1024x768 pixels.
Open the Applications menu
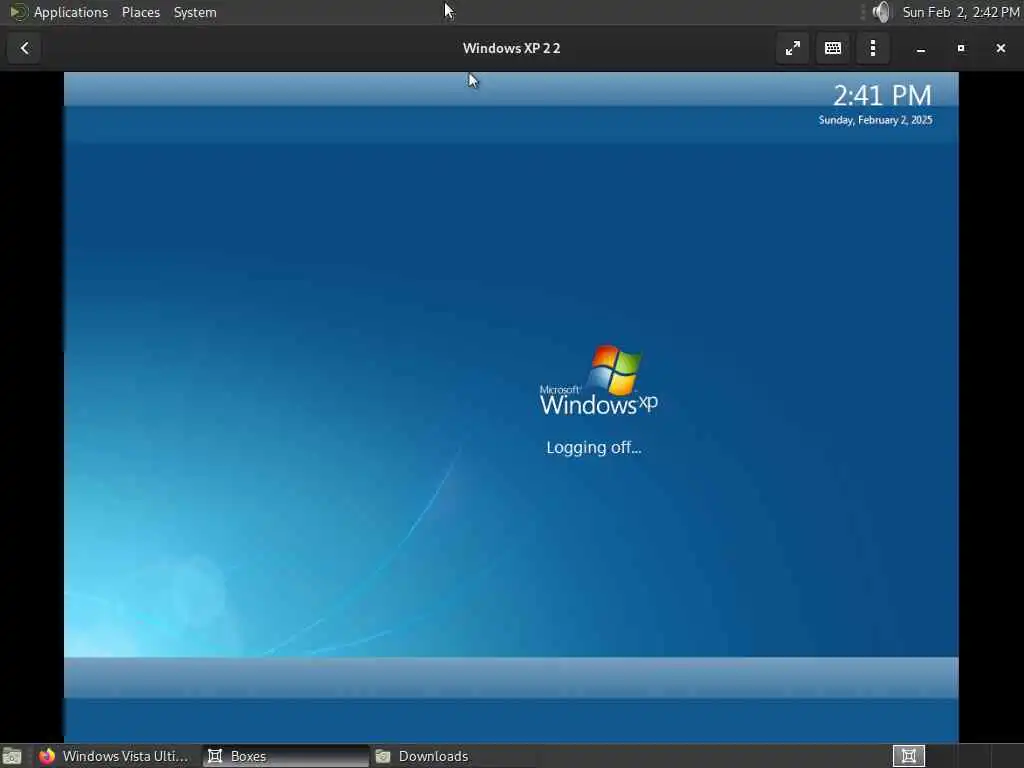click(x=71, y=12)
